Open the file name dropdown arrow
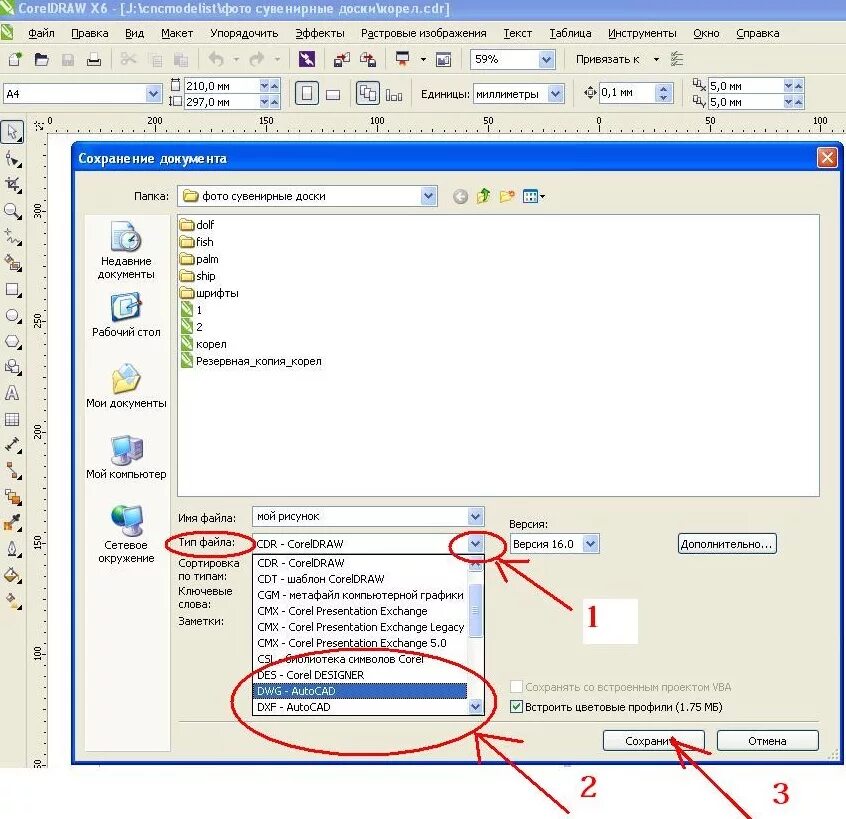 [475, 516]
